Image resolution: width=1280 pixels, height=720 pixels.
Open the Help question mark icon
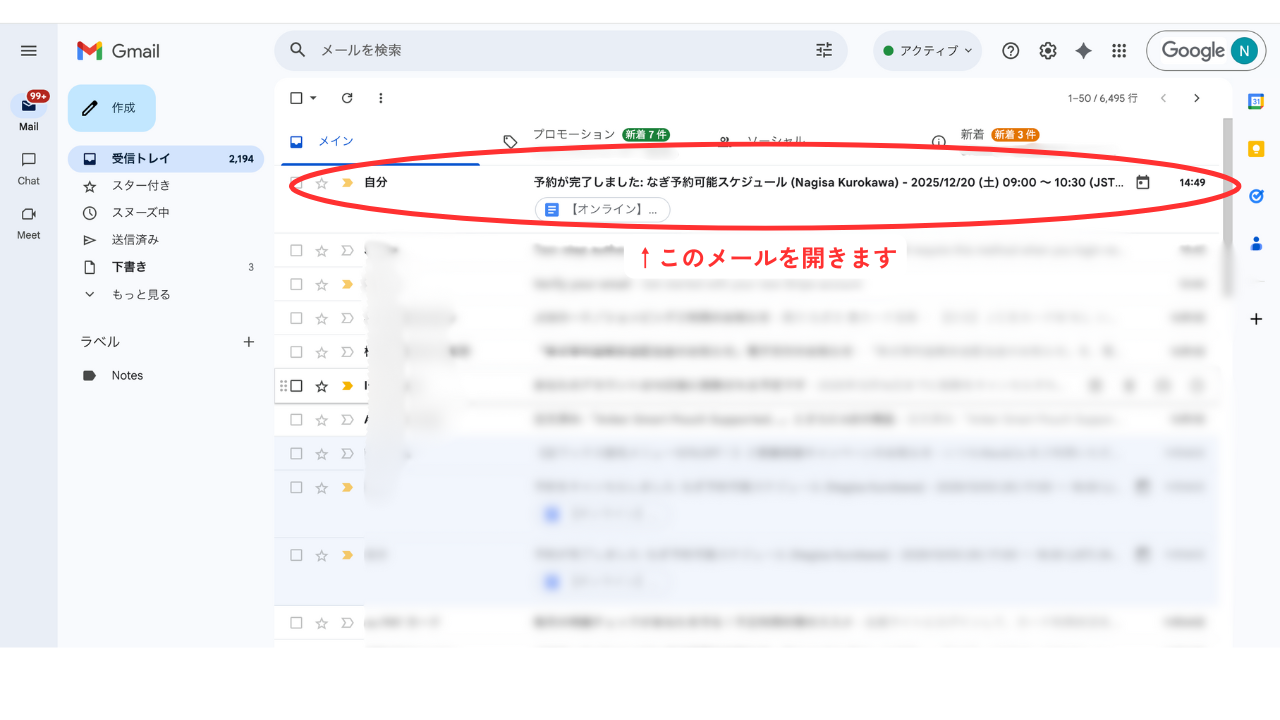(1010, 51)
